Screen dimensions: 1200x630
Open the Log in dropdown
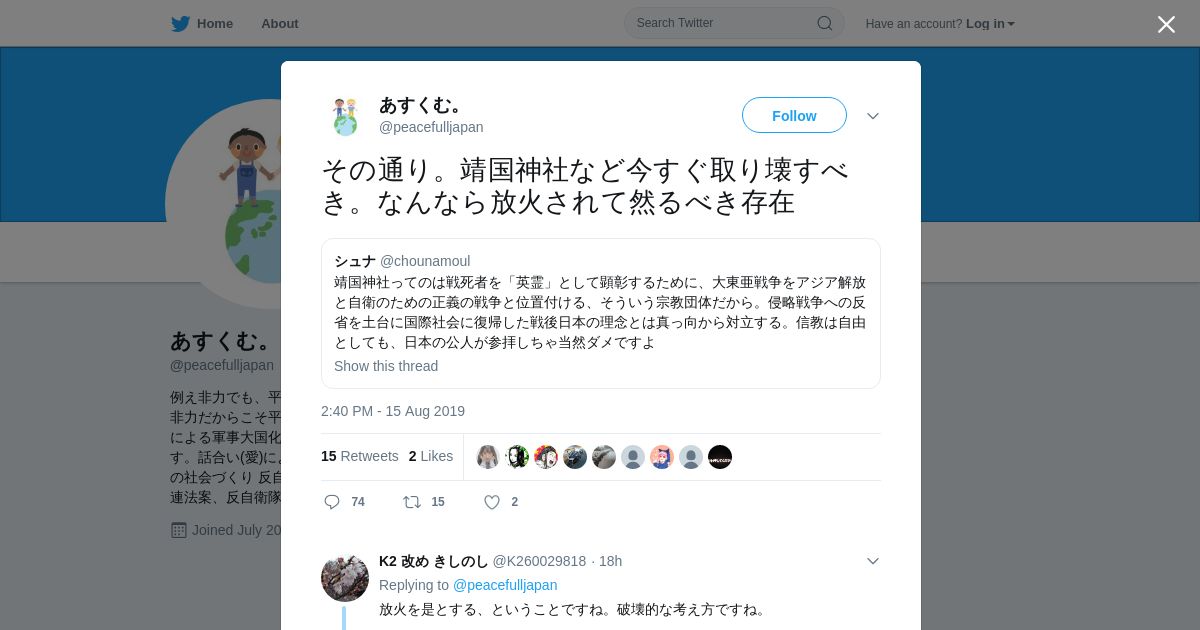tap(990, 23)
